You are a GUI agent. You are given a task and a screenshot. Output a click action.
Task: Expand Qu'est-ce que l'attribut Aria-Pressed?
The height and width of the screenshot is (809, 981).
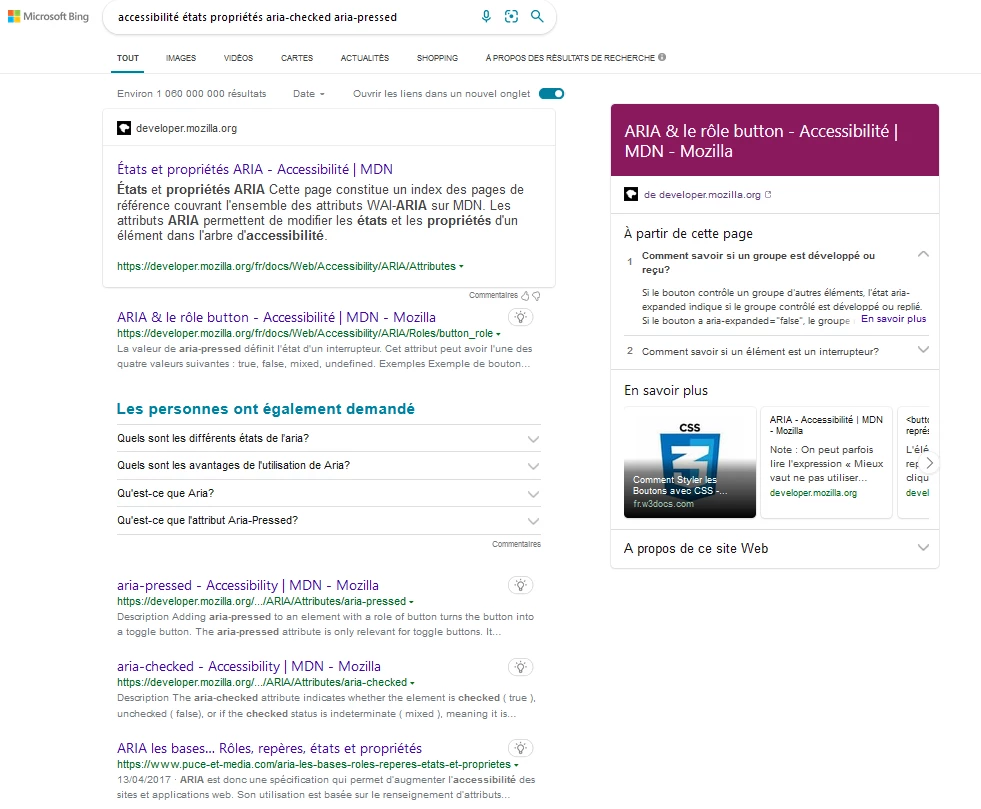[328, 521]
